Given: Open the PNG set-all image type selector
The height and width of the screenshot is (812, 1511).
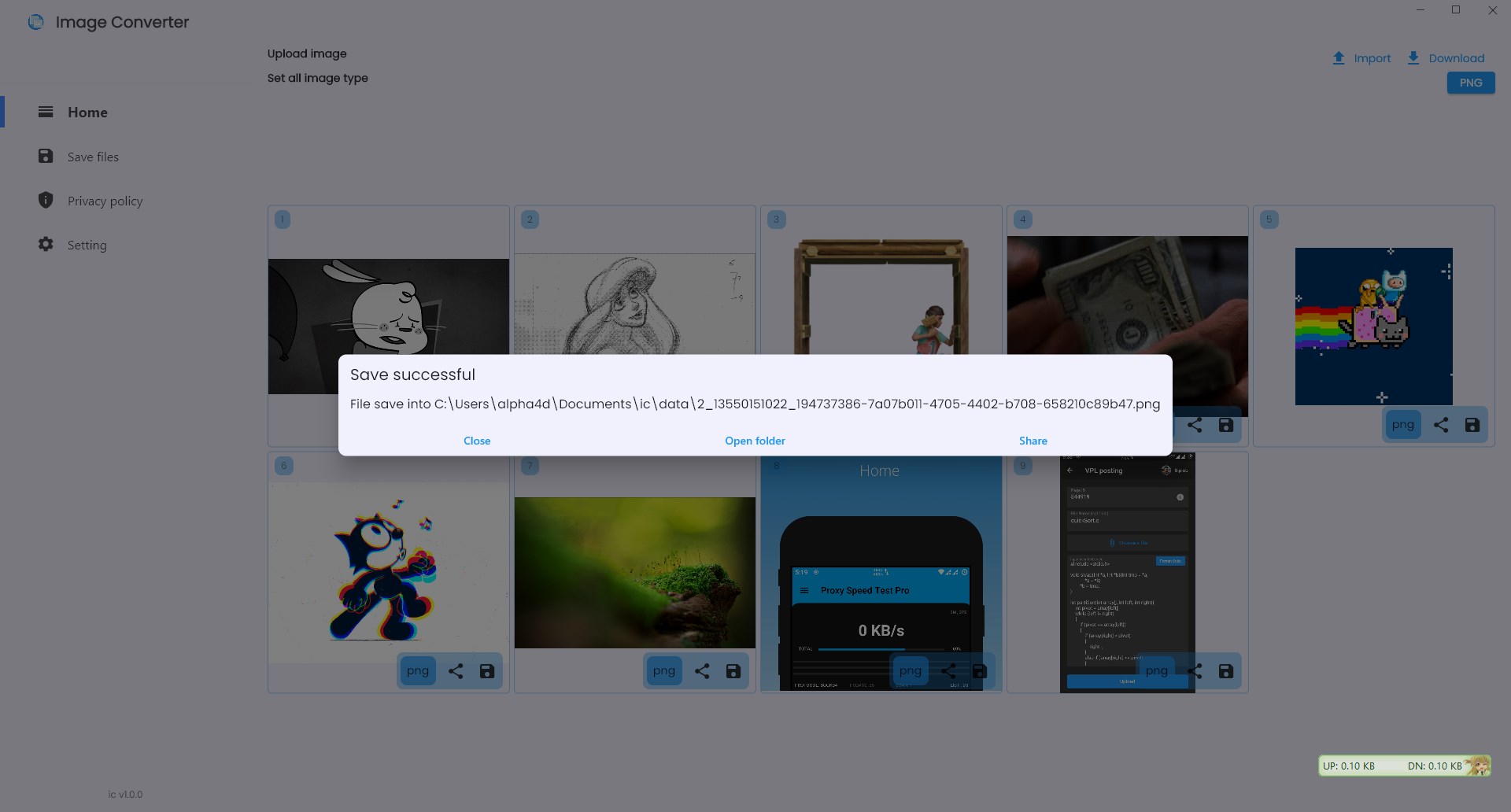Looking at the screenshot, I should [x=1470, y=83].
